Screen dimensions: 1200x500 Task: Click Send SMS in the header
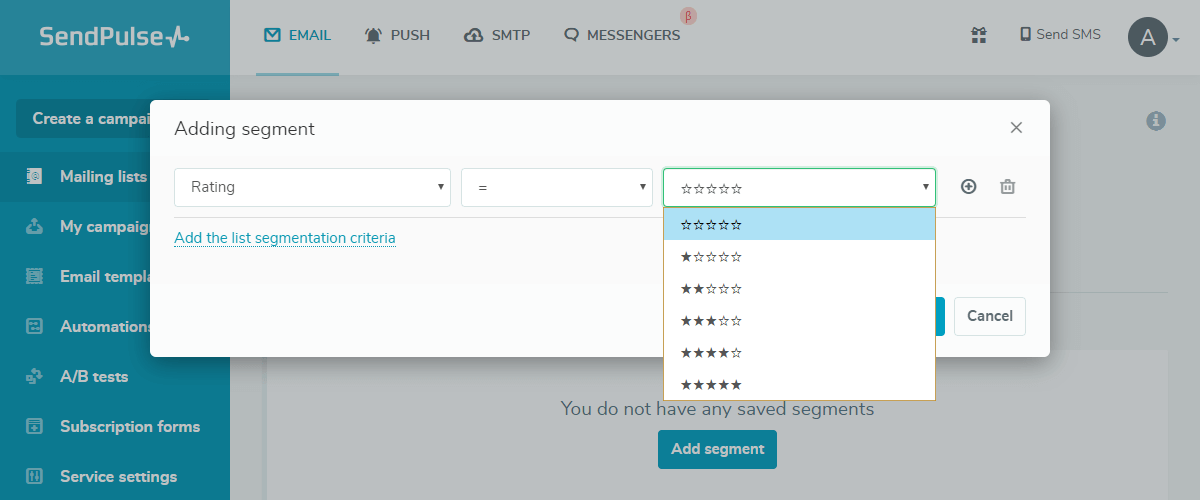[1059, 35]
